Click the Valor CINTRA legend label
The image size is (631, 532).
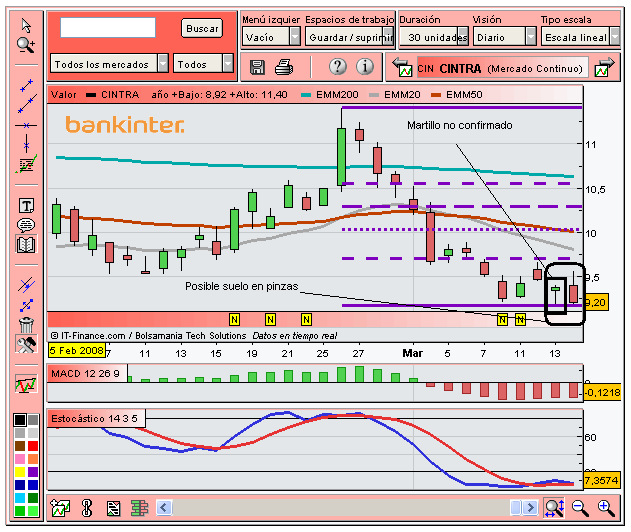tap(95, 95)
